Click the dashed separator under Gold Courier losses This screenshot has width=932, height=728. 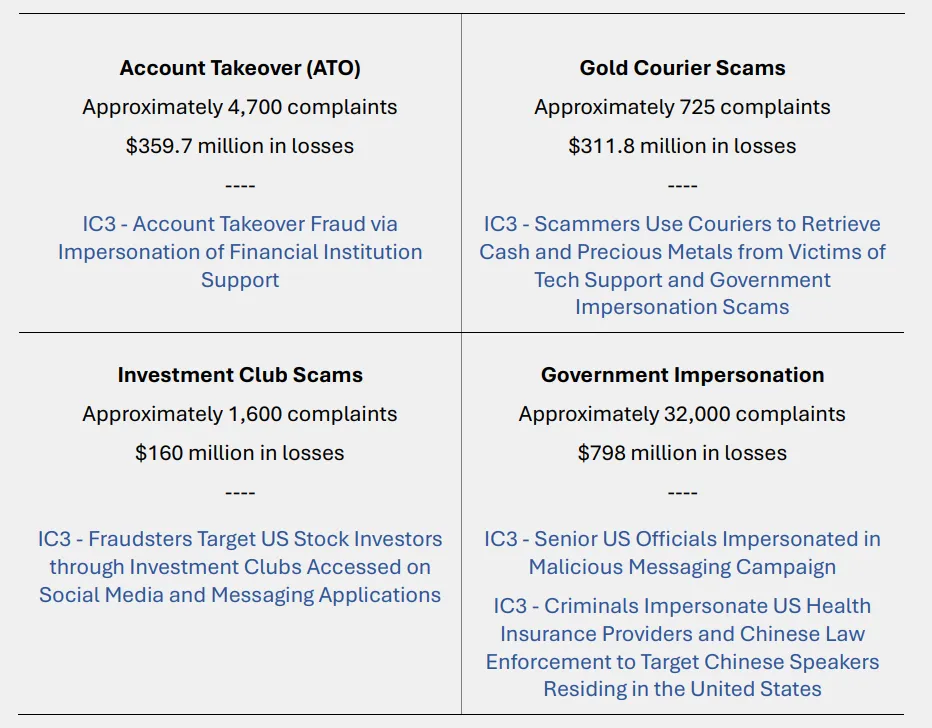click(682, 186)
